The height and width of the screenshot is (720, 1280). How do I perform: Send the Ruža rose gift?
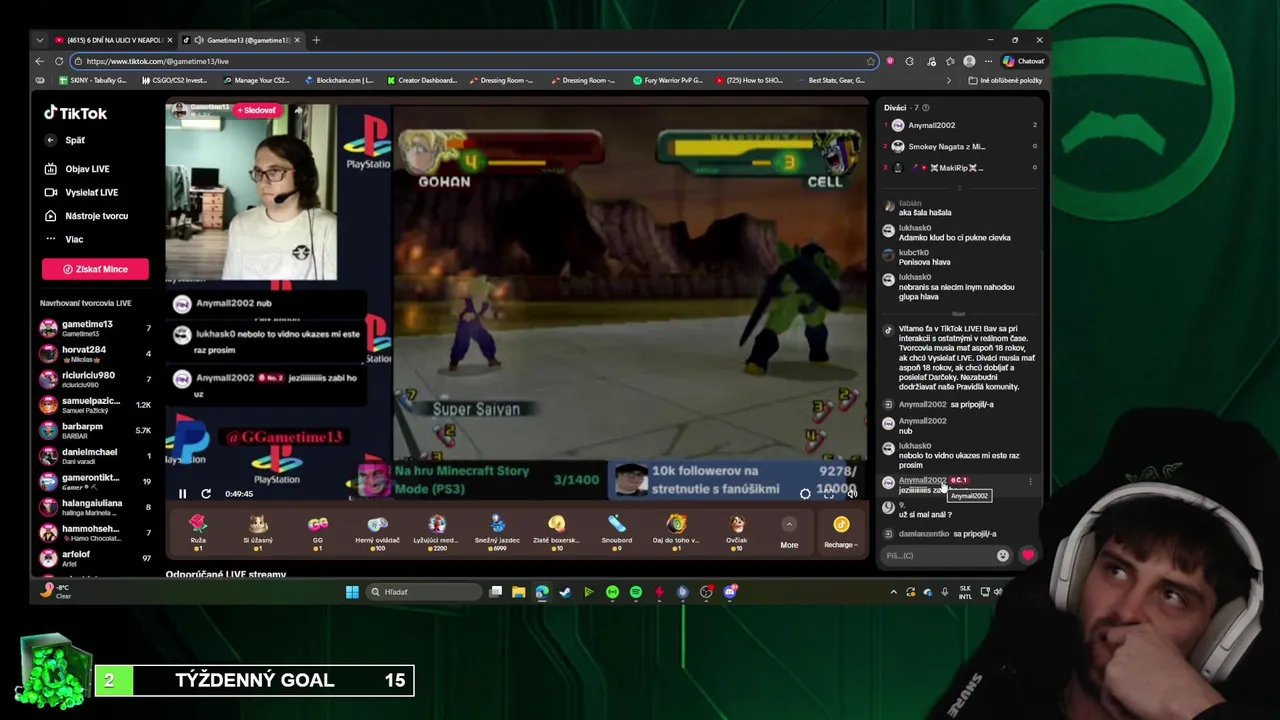click(198, 531)
